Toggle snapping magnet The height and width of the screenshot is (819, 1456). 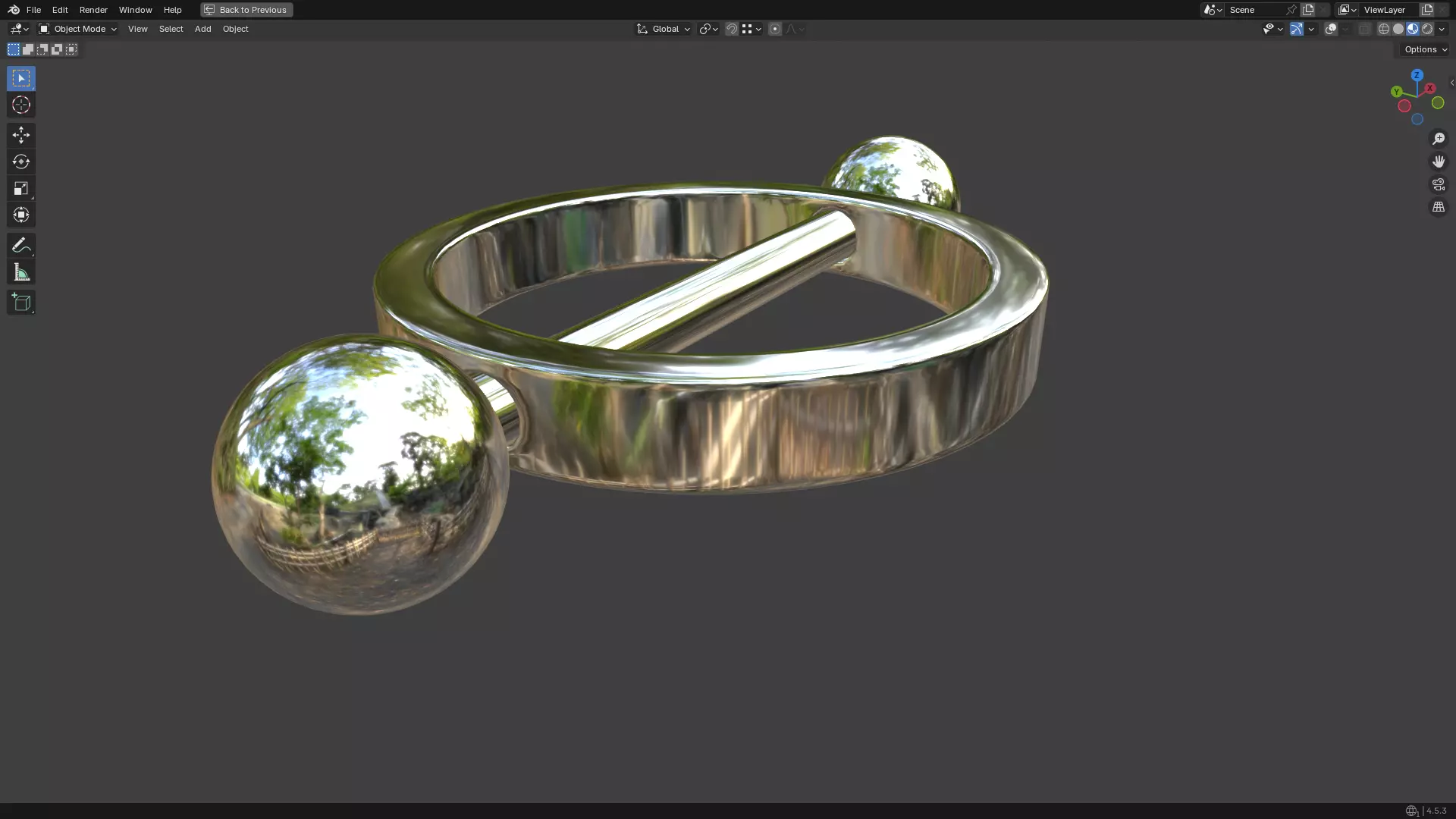coord(732,29)
